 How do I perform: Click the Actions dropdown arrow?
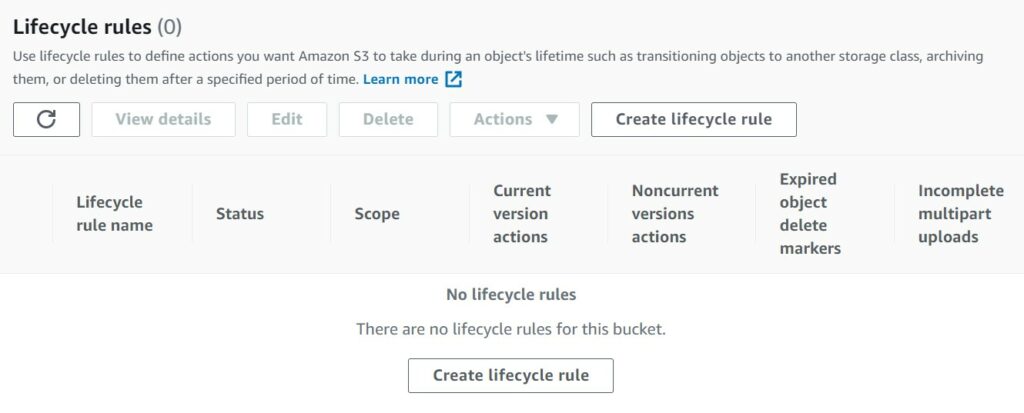coord(552,120)
